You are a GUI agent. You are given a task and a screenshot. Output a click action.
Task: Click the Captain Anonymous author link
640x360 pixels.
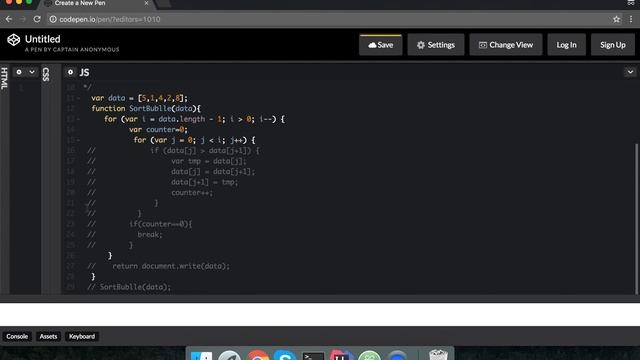tap(86, 49)
